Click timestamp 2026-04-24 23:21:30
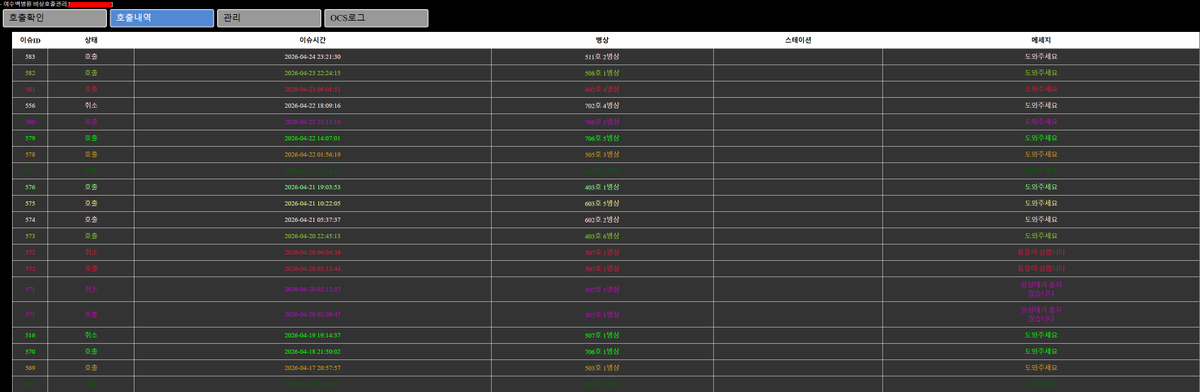Image resolution: width=1200 pixels, height=392 pixels. pyautogui.click(x=313, y=57)
